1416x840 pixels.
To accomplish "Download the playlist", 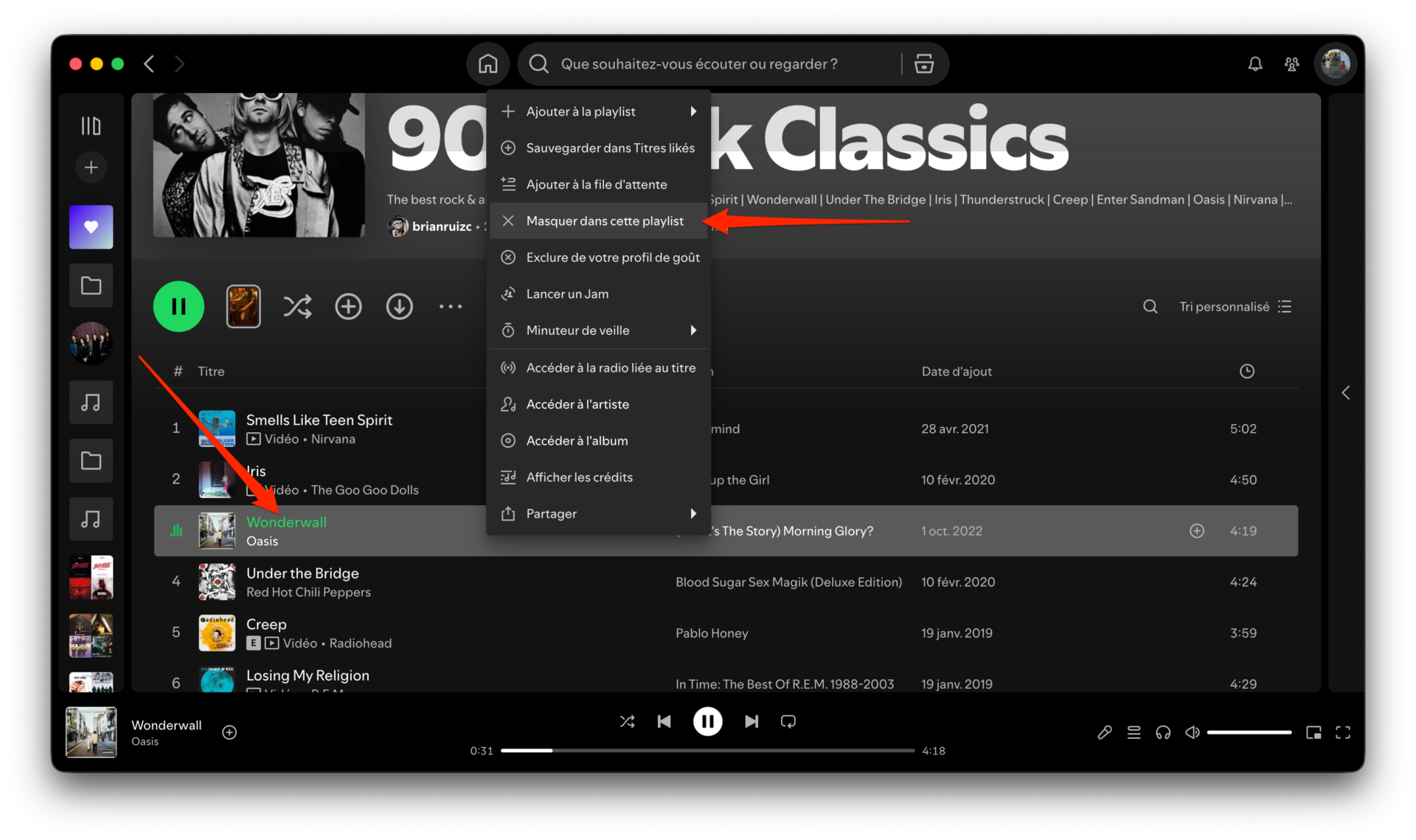I will pos(399,306).
